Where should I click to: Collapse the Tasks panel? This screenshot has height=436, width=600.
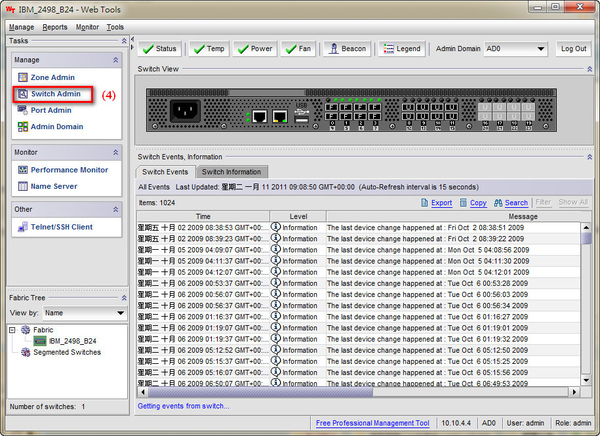(124, 41)
